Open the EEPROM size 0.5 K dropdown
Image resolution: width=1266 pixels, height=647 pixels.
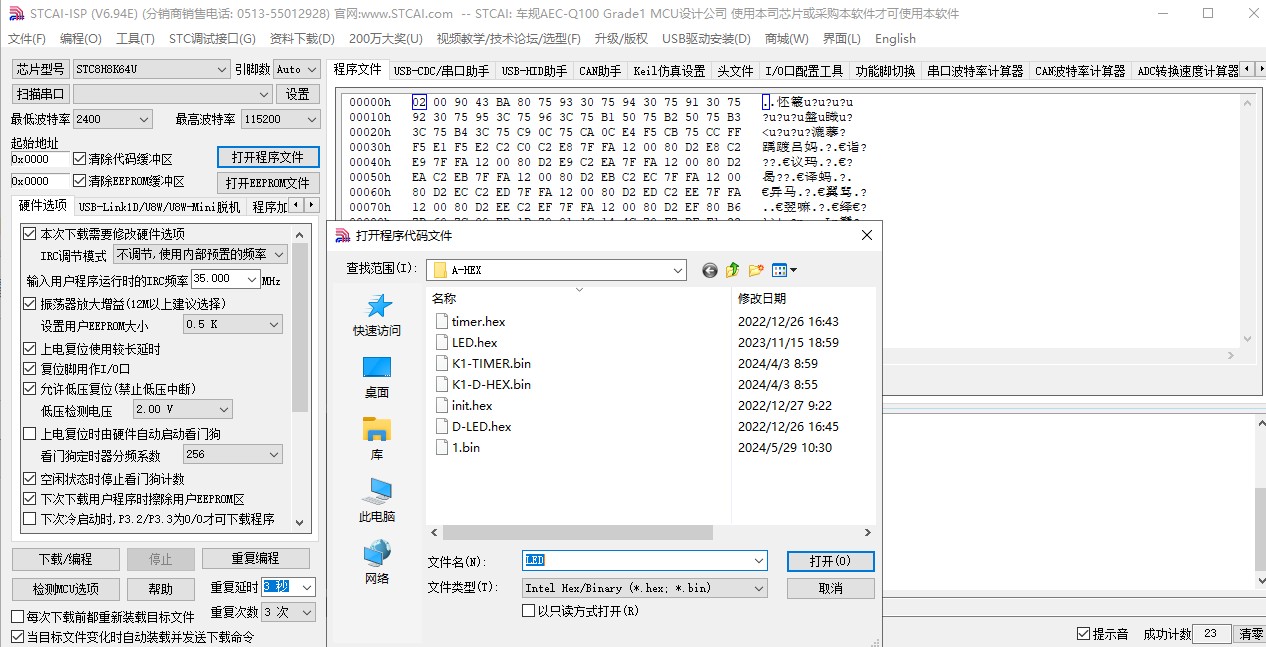point(233,325)
